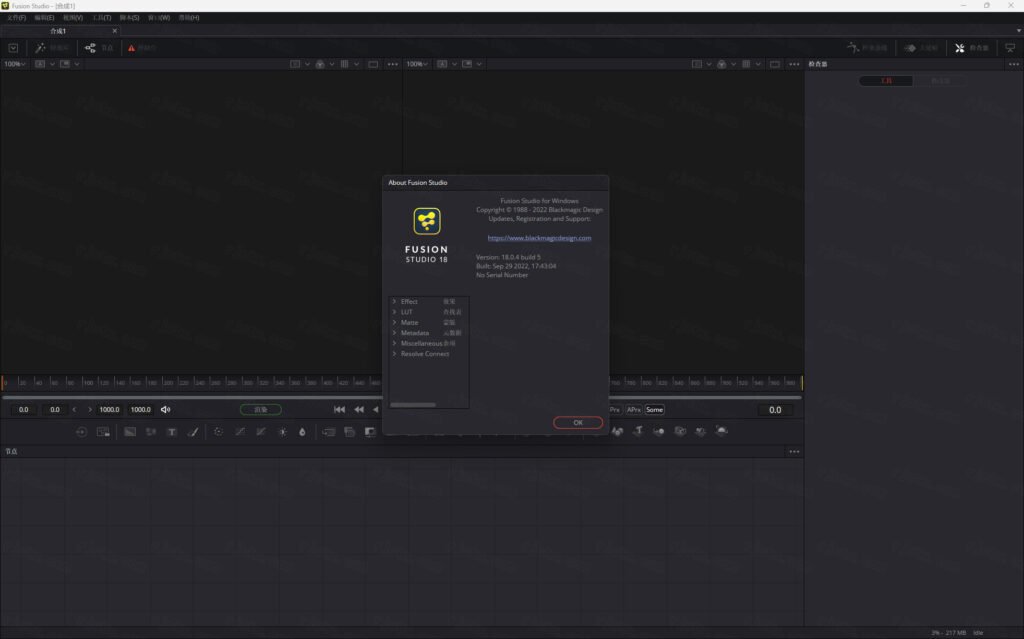Open the layout dropdown in top-left toolbar
Image resolution: width=1024 pixels, height=639 pixels.
(13, 48)
